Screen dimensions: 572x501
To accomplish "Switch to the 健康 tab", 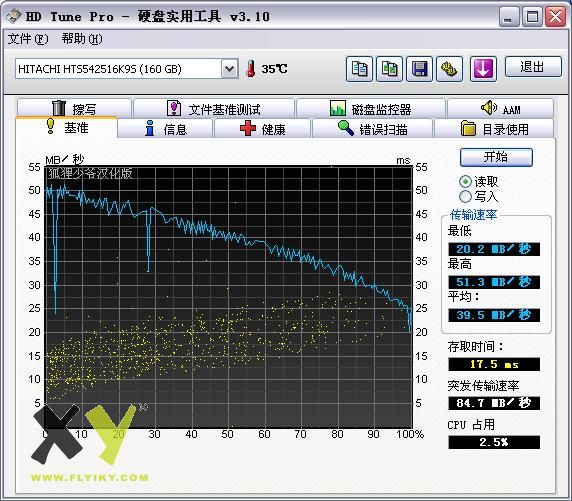I will [x=262, y=129].
